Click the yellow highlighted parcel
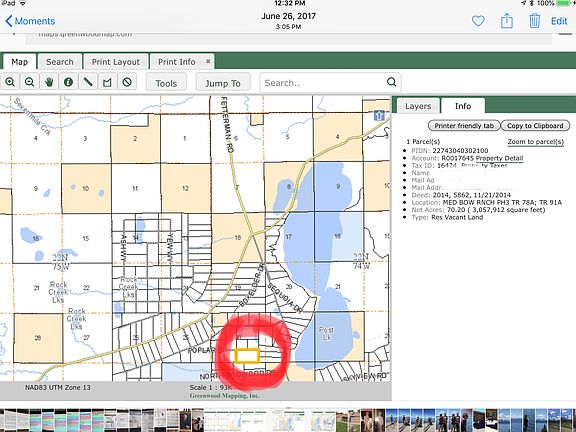The image size is (576, 432). coord(247,356)
